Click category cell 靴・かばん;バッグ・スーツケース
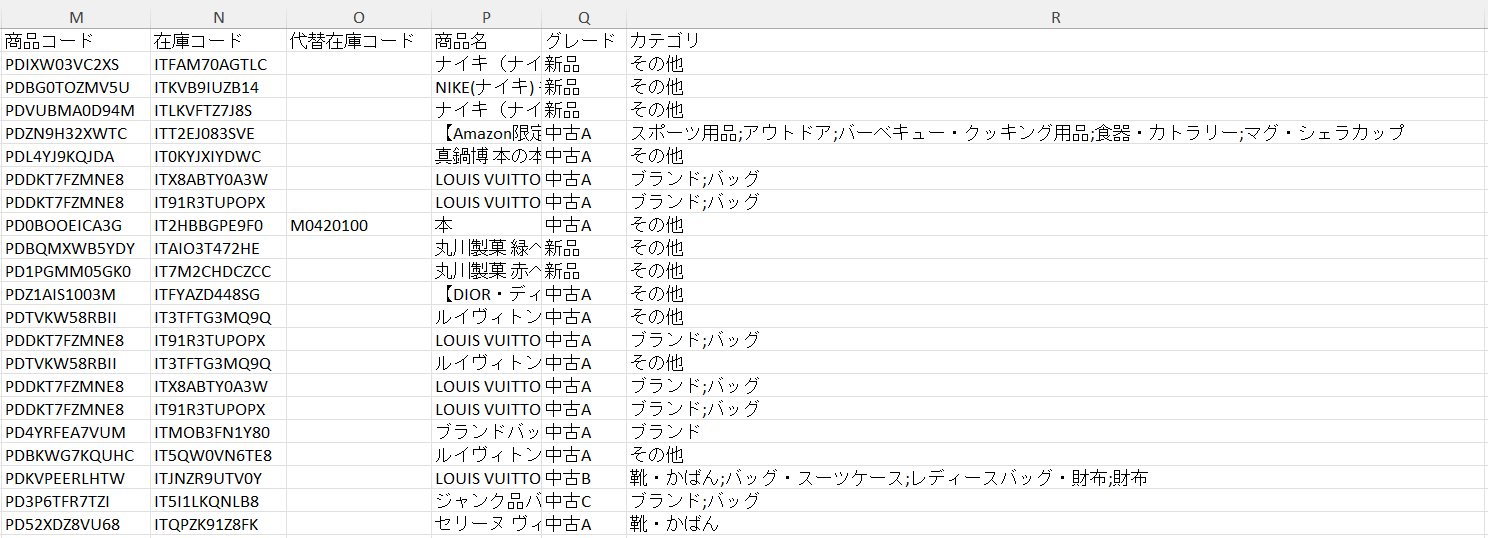 pyautogui.click(x=1056, y=478)
